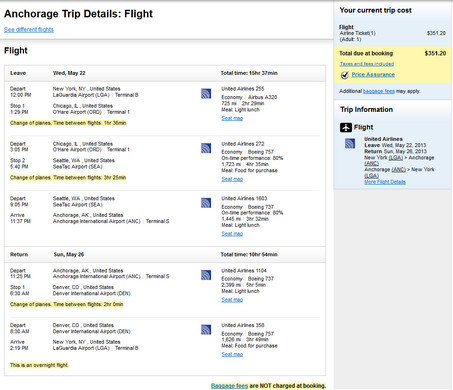
Task: Open baggage fees link in cost panel
Action: pos(379,91)
